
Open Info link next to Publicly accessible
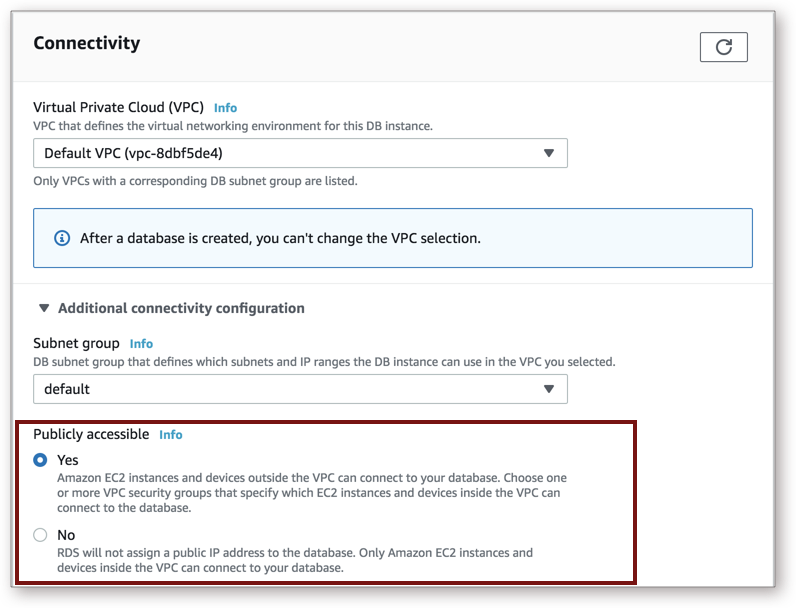pos(171,435)
